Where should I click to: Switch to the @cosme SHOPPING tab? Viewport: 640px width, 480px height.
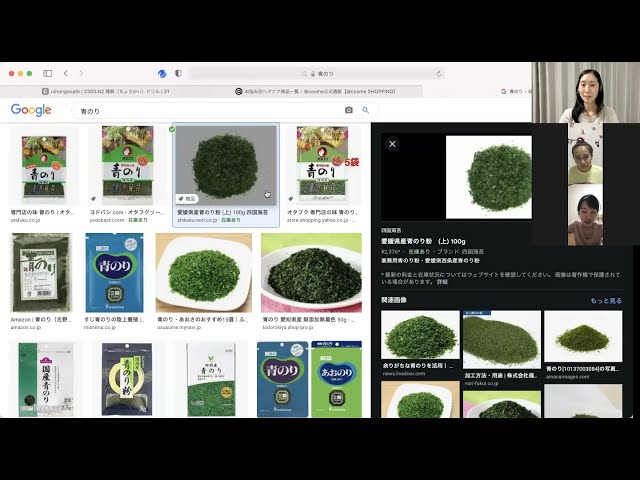[315, 91]
